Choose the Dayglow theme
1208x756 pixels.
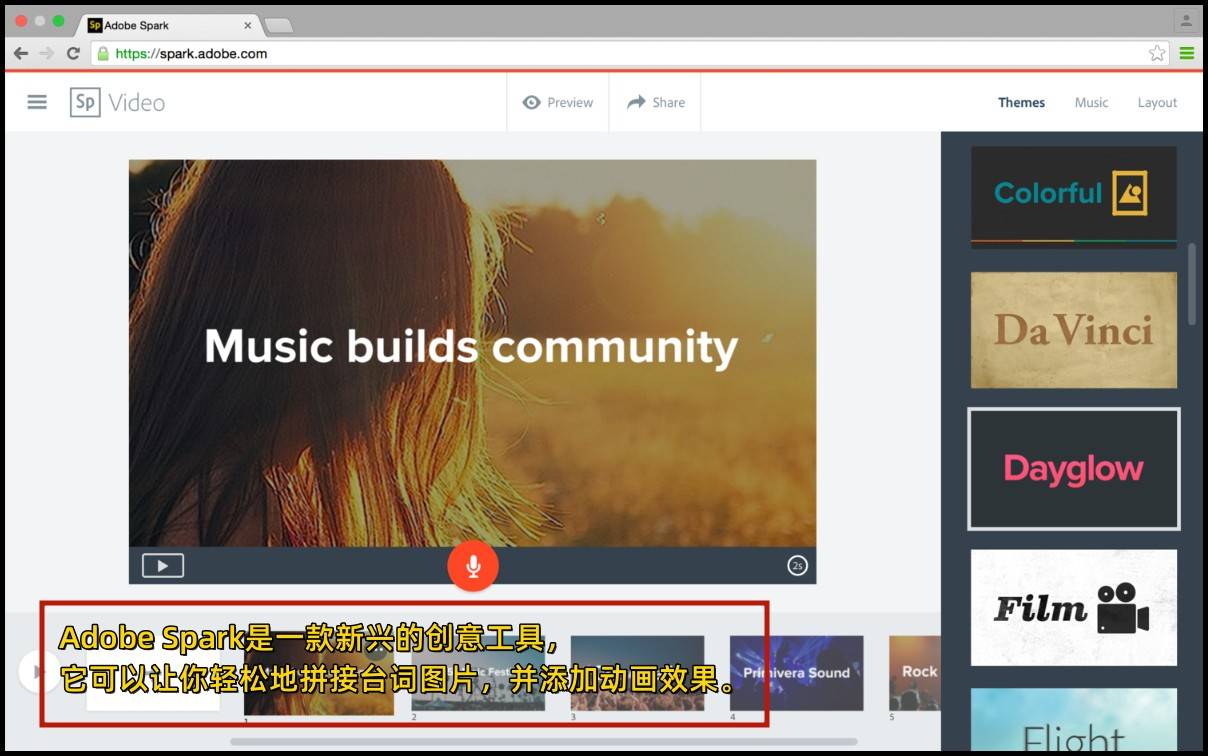[1073, 468]
